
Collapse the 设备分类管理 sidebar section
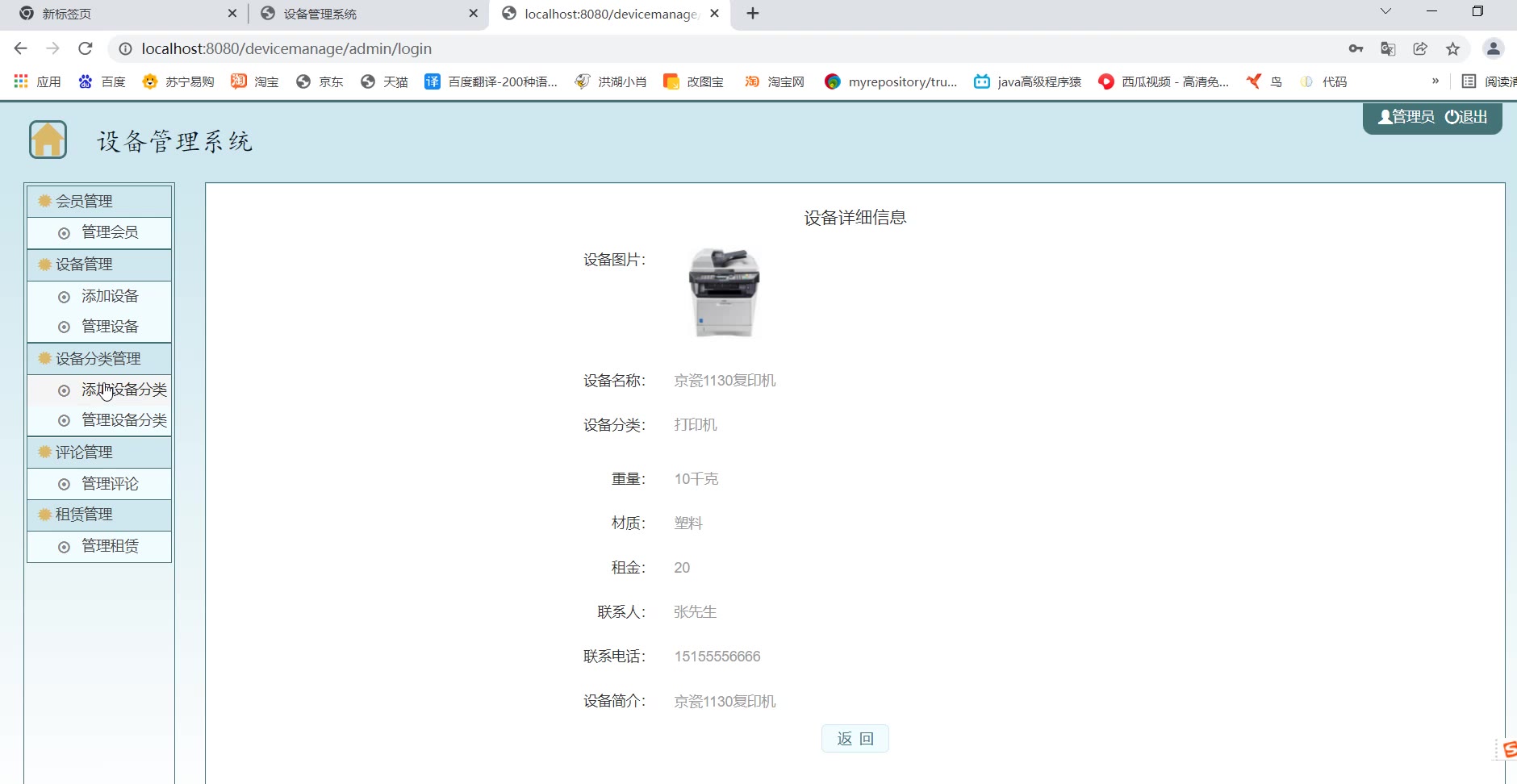click(98, 358)
